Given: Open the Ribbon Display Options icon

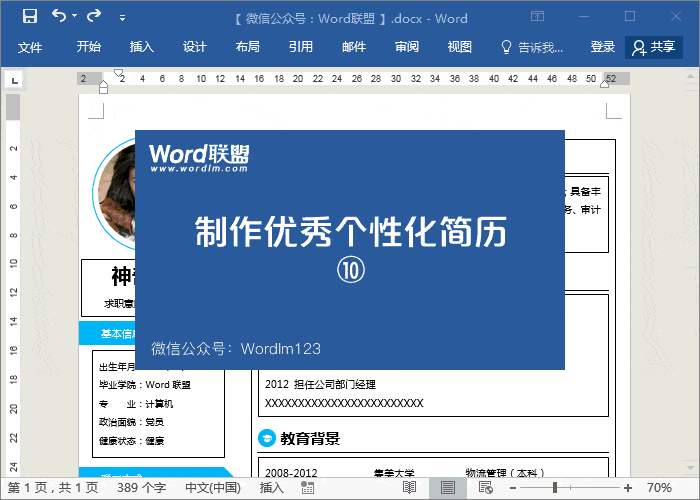Looking at the screenshot, I should click(538, 17).
